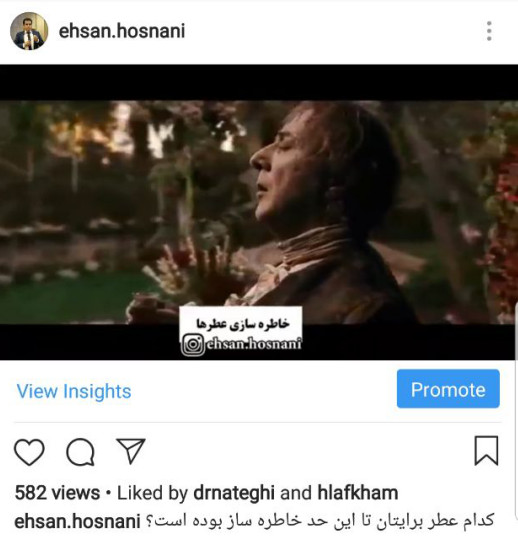Open View Insights for this post
Viewport: 518px width, 543px height.
pos(74,391)
